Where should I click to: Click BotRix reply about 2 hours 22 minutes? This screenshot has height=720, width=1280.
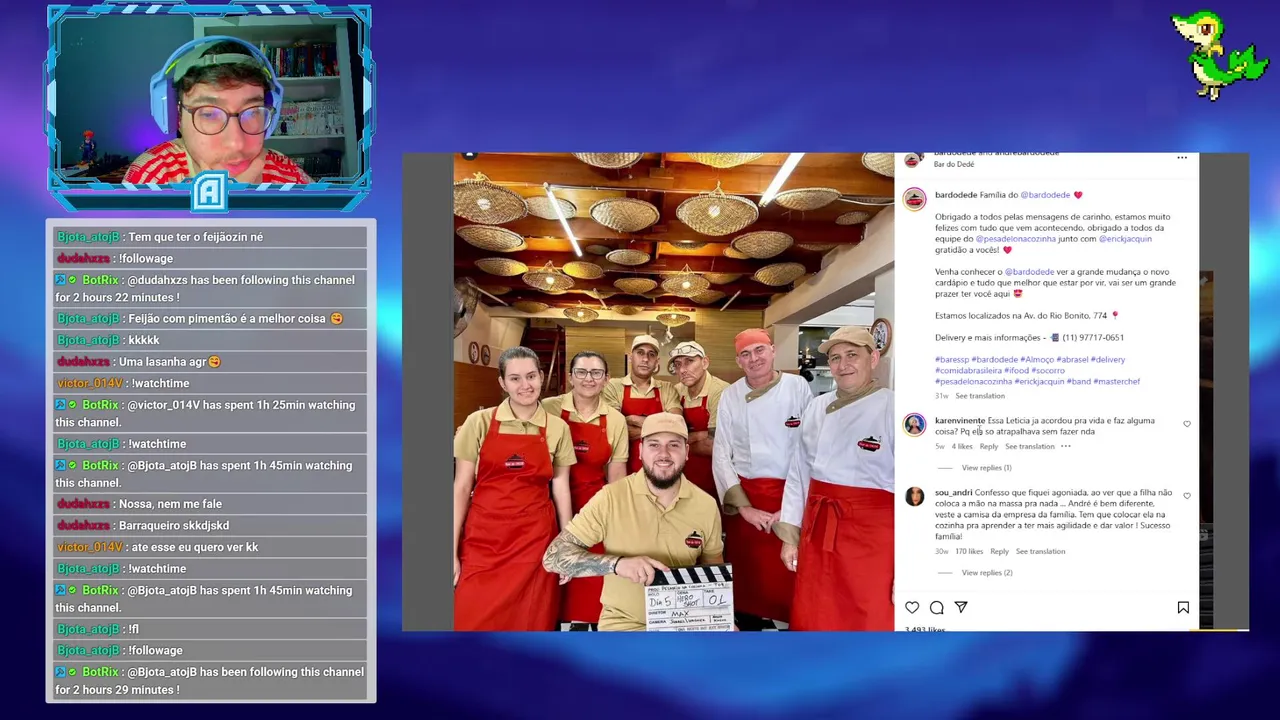coord(210,289)
